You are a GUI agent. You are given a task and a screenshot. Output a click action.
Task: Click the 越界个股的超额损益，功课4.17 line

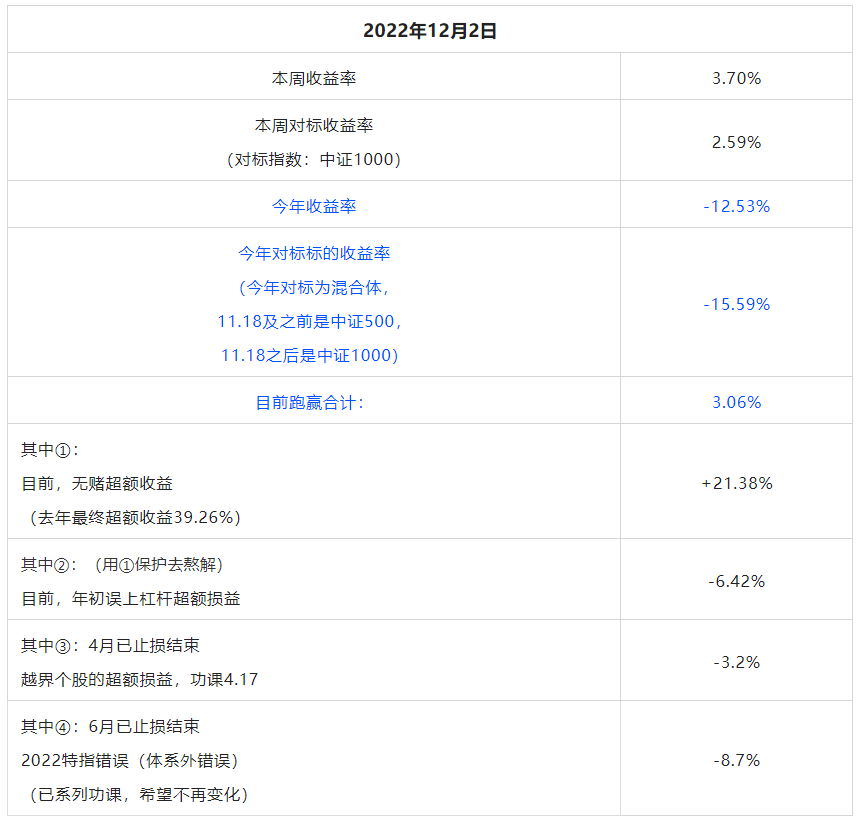[x=139, y=679]
